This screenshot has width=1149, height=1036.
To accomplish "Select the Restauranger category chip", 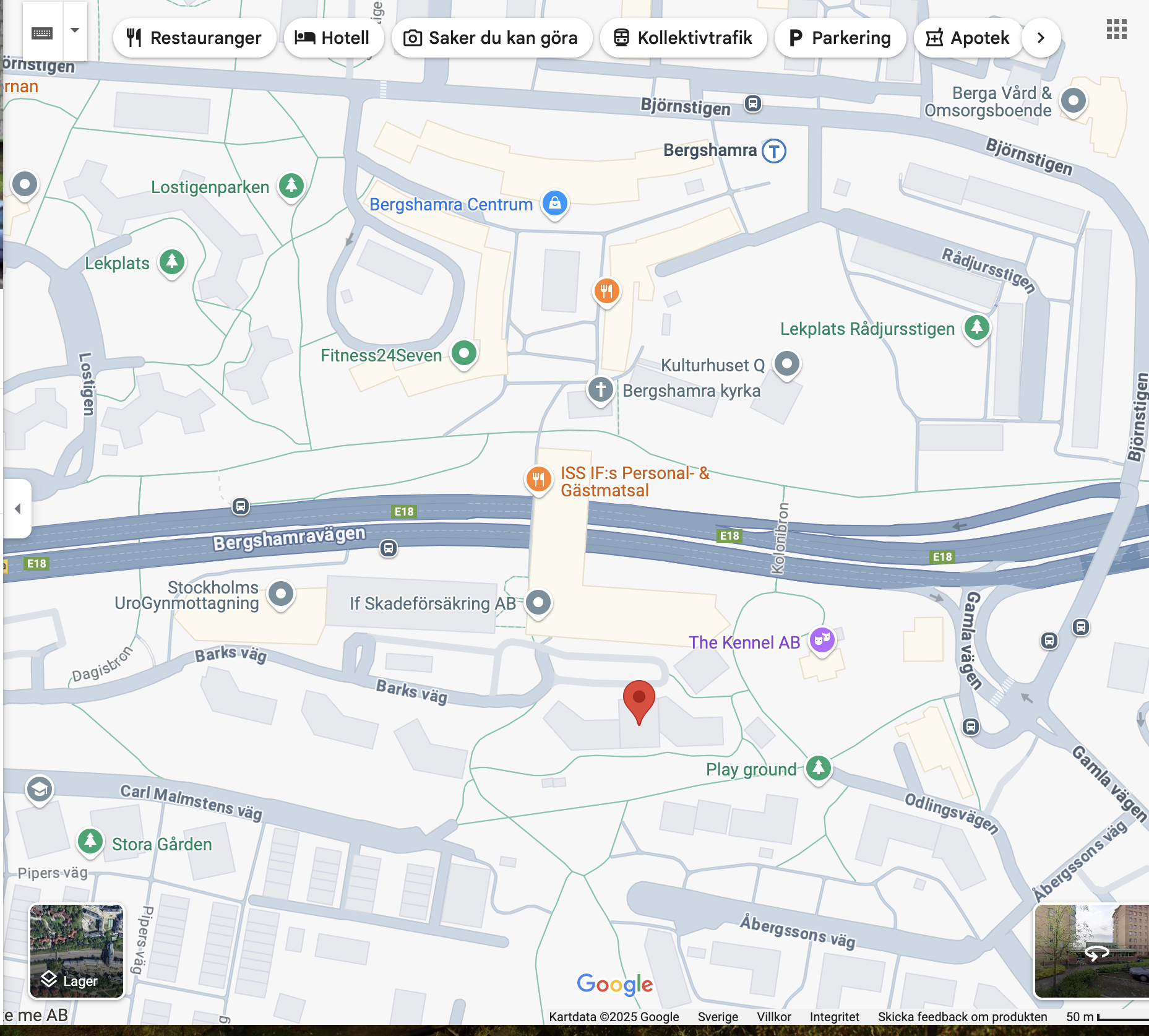I will pyautogui.click(x=194, y=38).
